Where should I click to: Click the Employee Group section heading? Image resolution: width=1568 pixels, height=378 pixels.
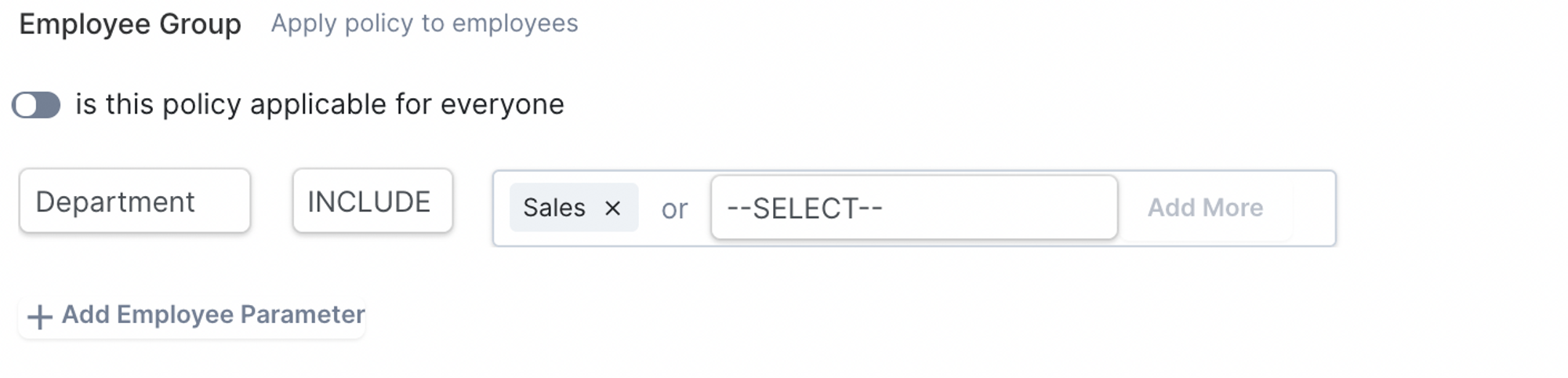click(x=130, y=24)
